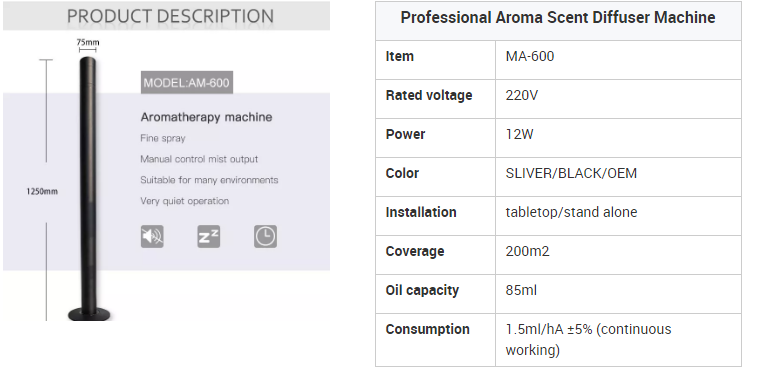Click the sleep mode ZZ icon

click(x=209, y=237)
